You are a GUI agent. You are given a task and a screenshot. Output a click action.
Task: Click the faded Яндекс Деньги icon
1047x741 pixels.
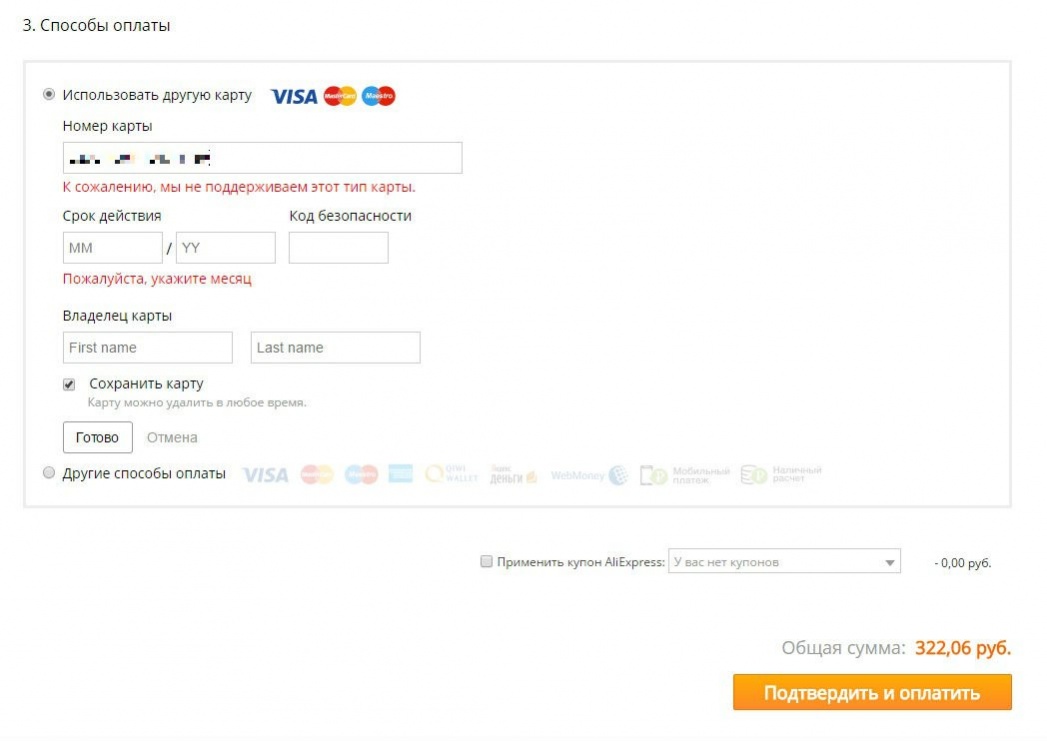(513, 474)
